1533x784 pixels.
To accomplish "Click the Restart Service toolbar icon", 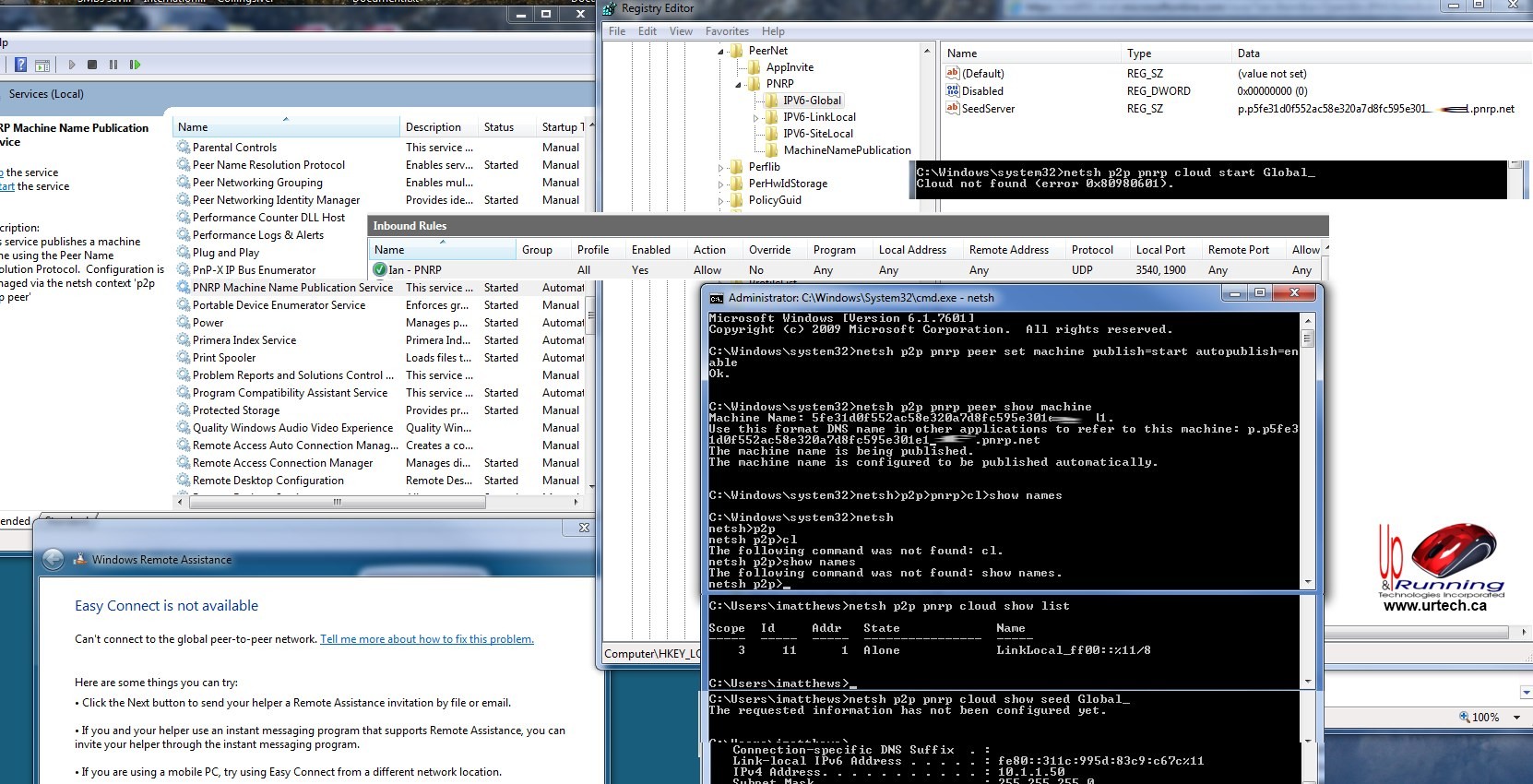I will tap(135, 65).
